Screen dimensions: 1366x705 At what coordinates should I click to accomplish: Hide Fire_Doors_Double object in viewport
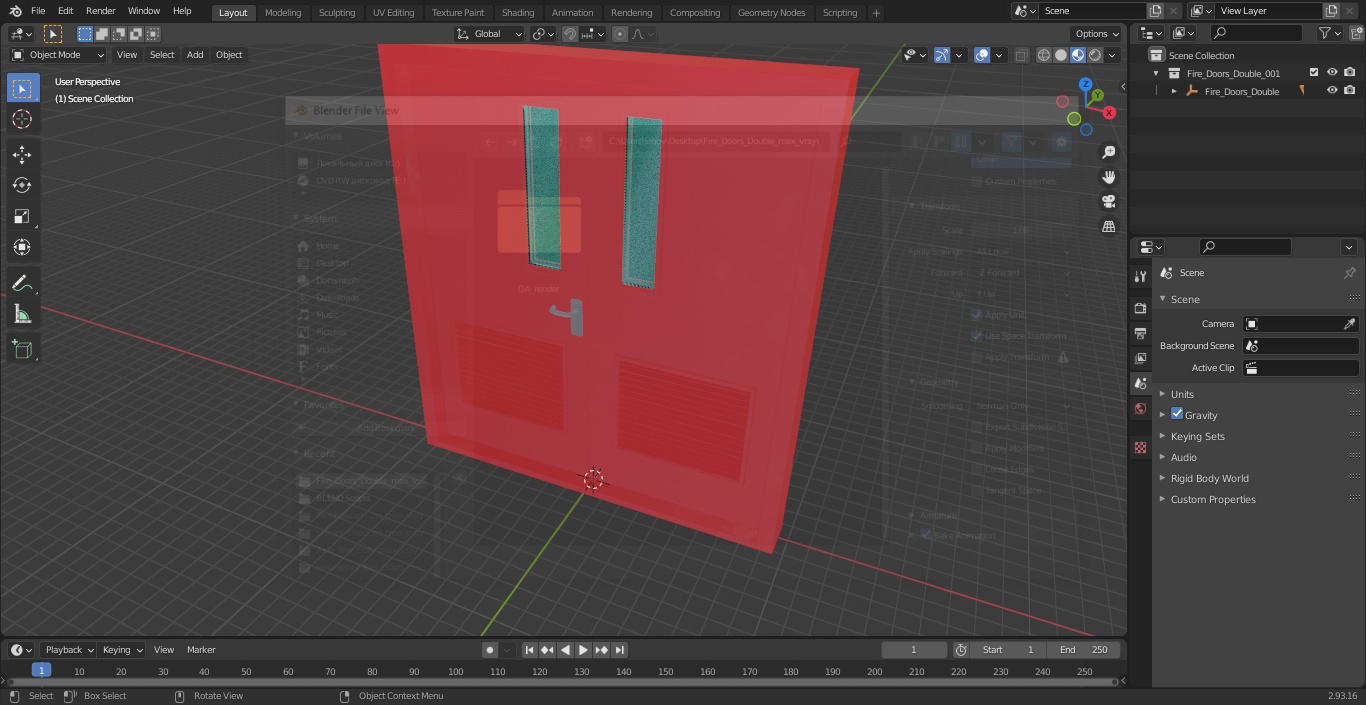click(x=1332, y=91)
